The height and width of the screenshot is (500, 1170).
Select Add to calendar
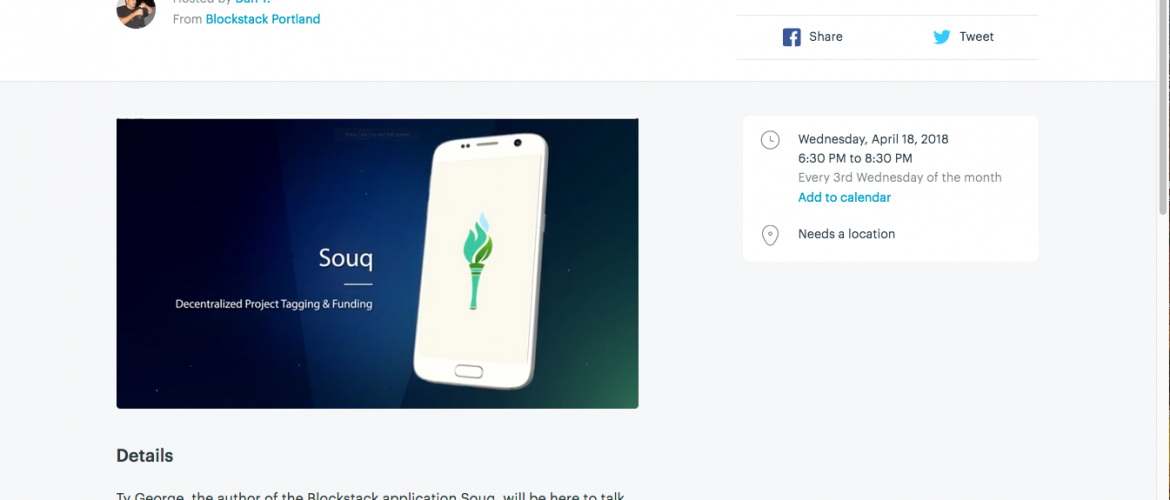coord(844,198)
